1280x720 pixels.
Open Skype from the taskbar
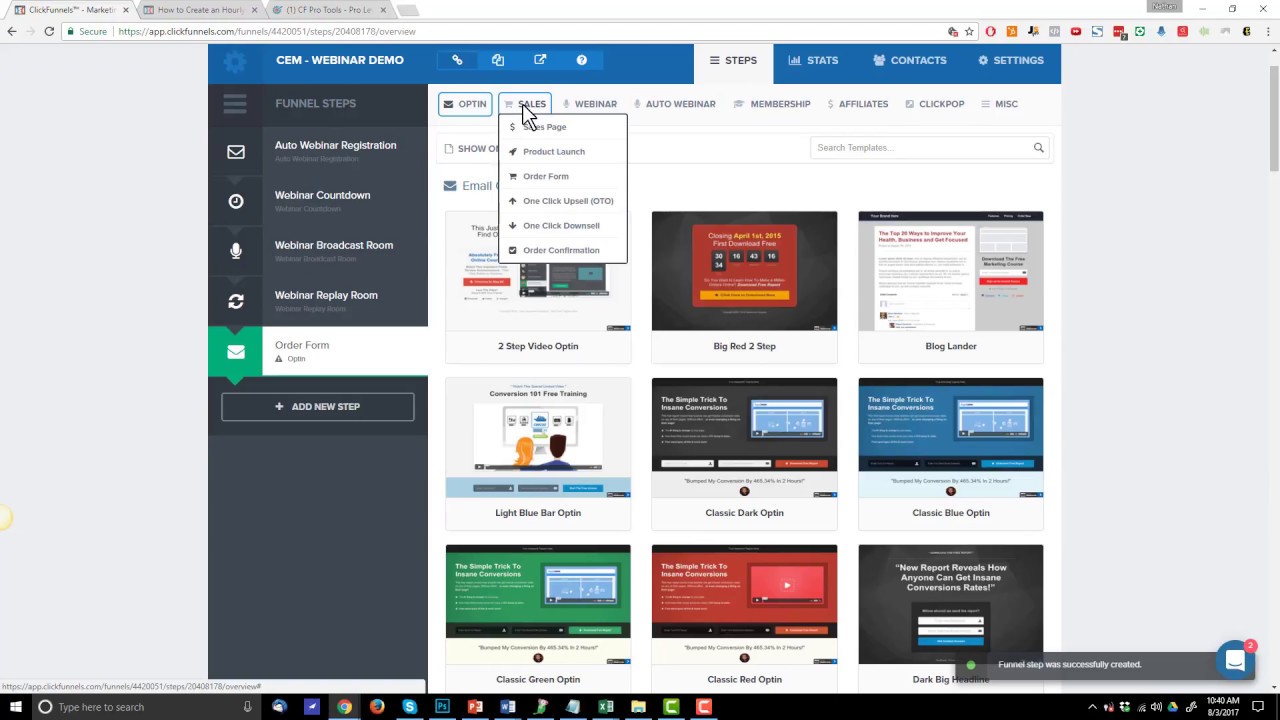point(409,707)
